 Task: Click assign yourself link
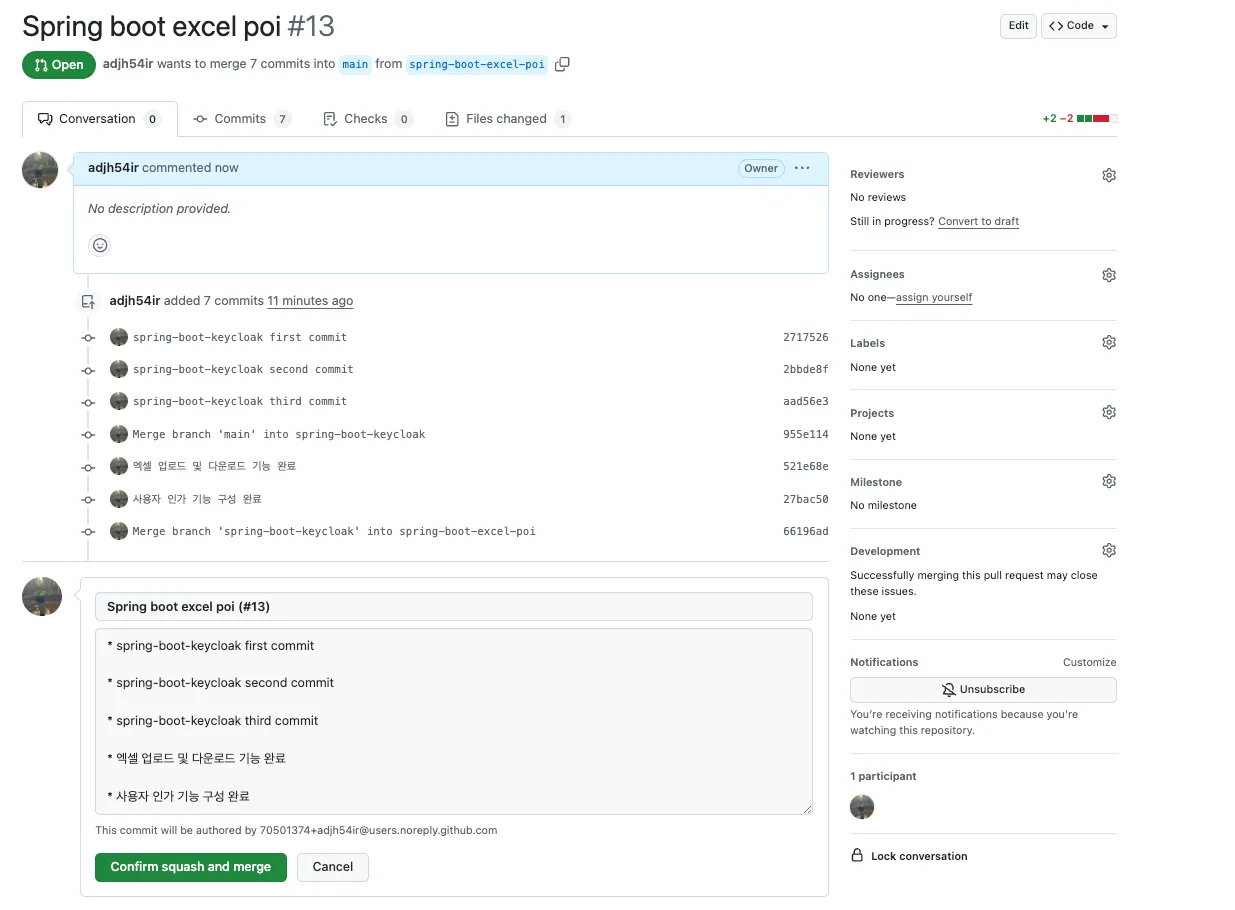point(934,298)
